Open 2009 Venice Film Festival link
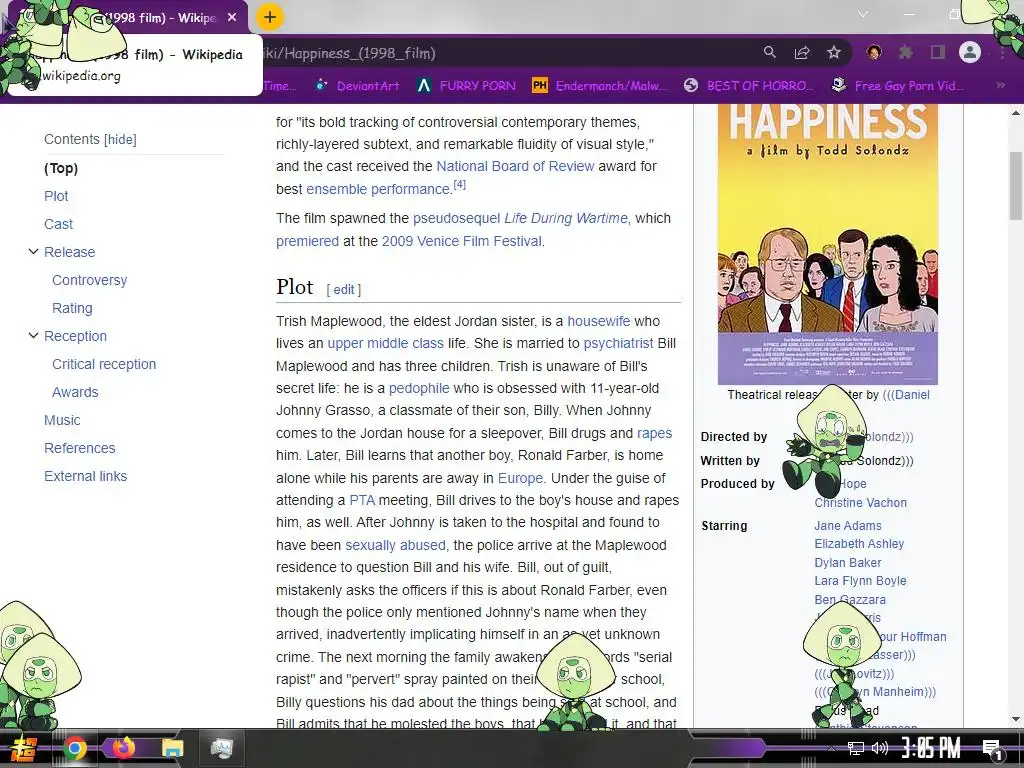This screenshot has height=768, width=1024. pyautogui.click(x=462, y=241)
